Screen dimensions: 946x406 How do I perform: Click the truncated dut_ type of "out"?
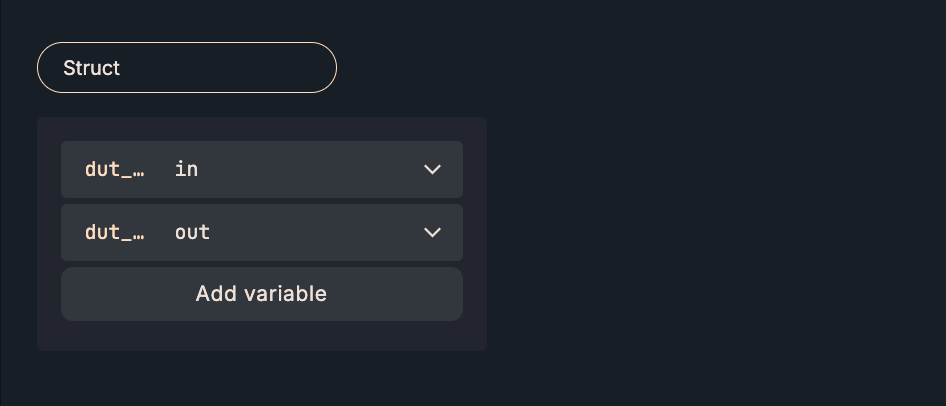pos(114,233)
